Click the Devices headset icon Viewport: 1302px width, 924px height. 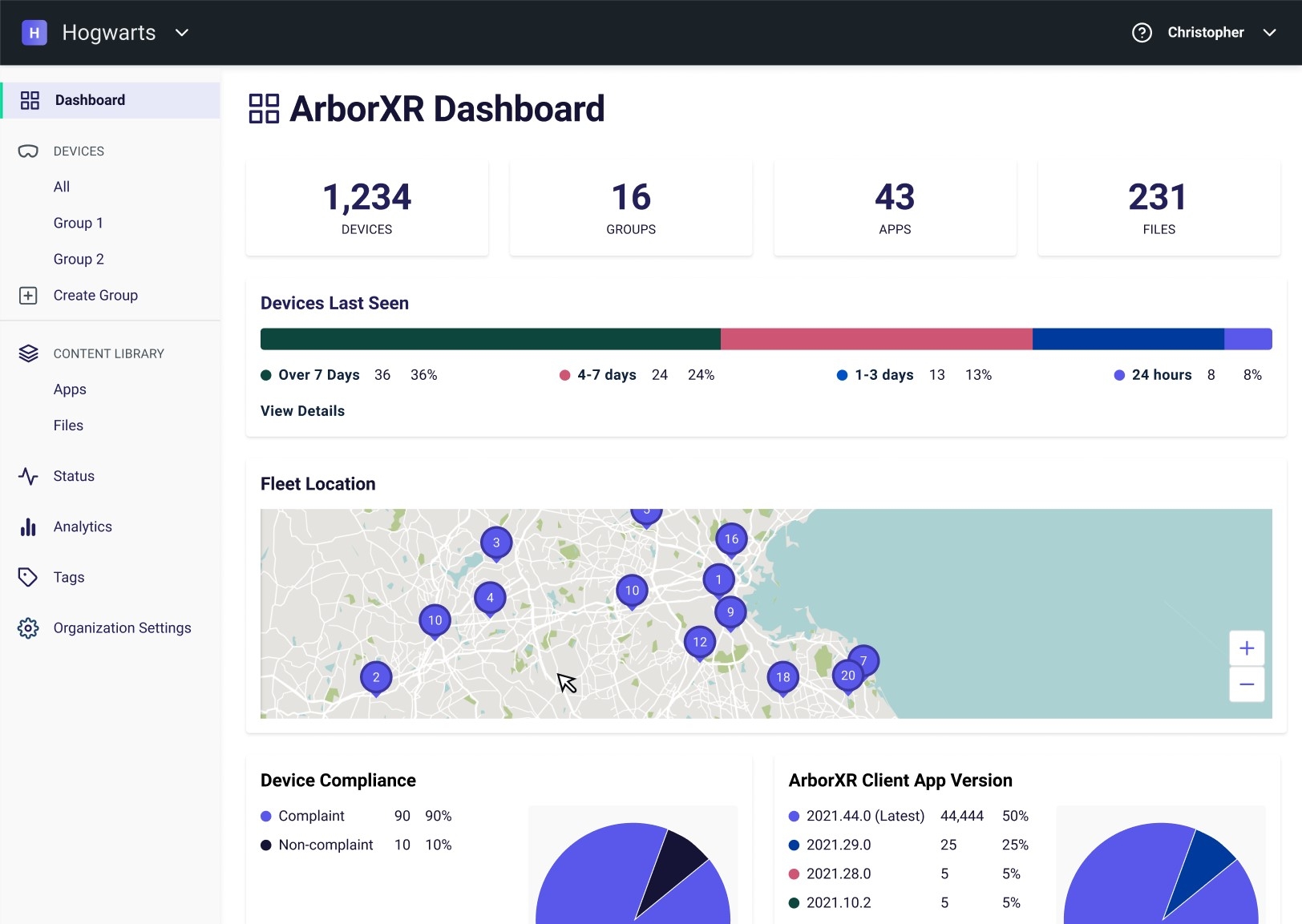click(x=28, y=151)
